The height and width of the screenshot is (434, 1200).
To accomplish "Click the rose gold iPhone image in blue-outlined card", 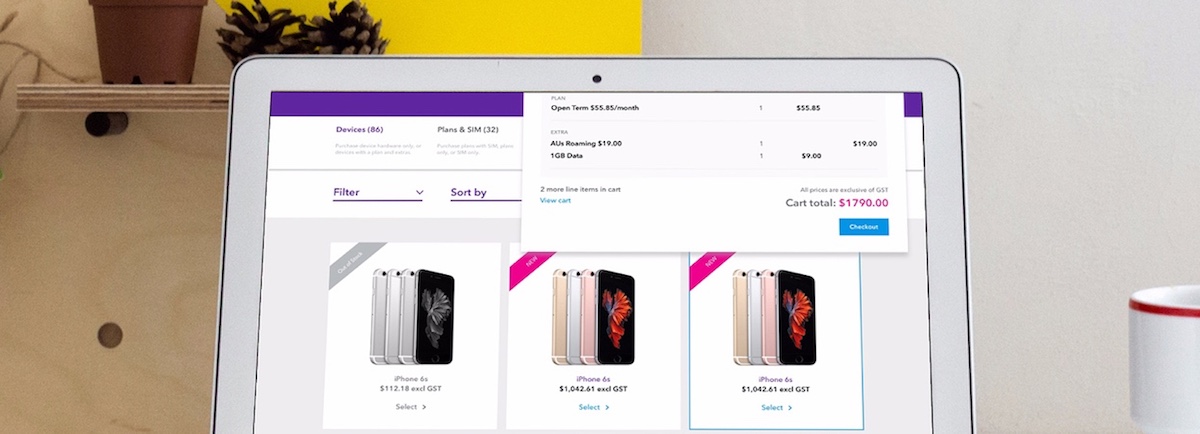I will point(774,316).
